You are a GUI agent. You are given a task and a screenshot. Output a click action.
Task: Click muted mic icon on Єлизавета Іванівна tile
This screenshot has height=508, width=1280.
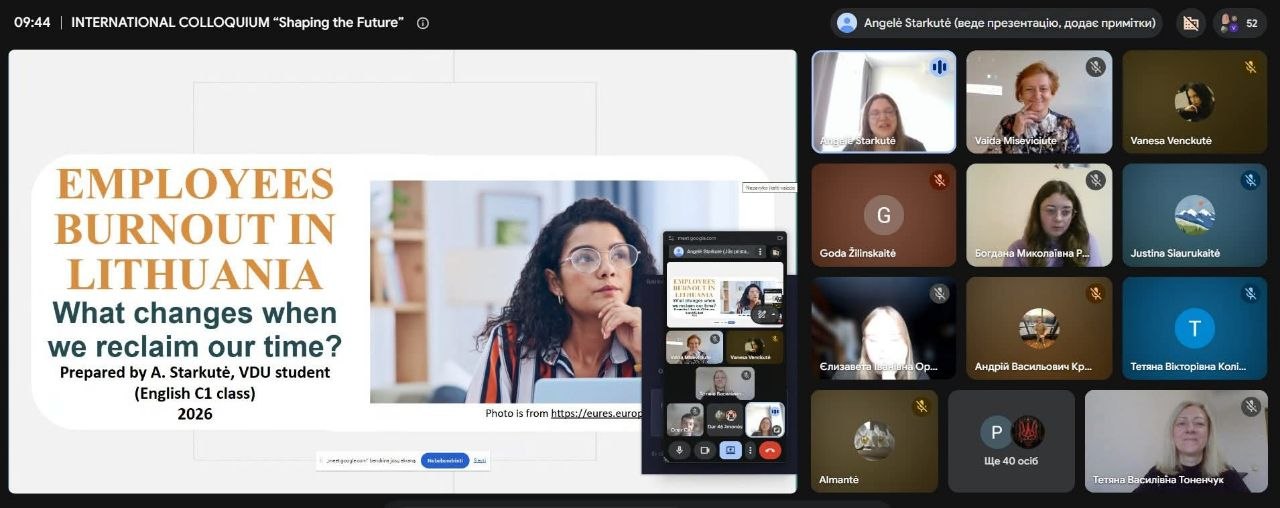click(x=939, y=293)
